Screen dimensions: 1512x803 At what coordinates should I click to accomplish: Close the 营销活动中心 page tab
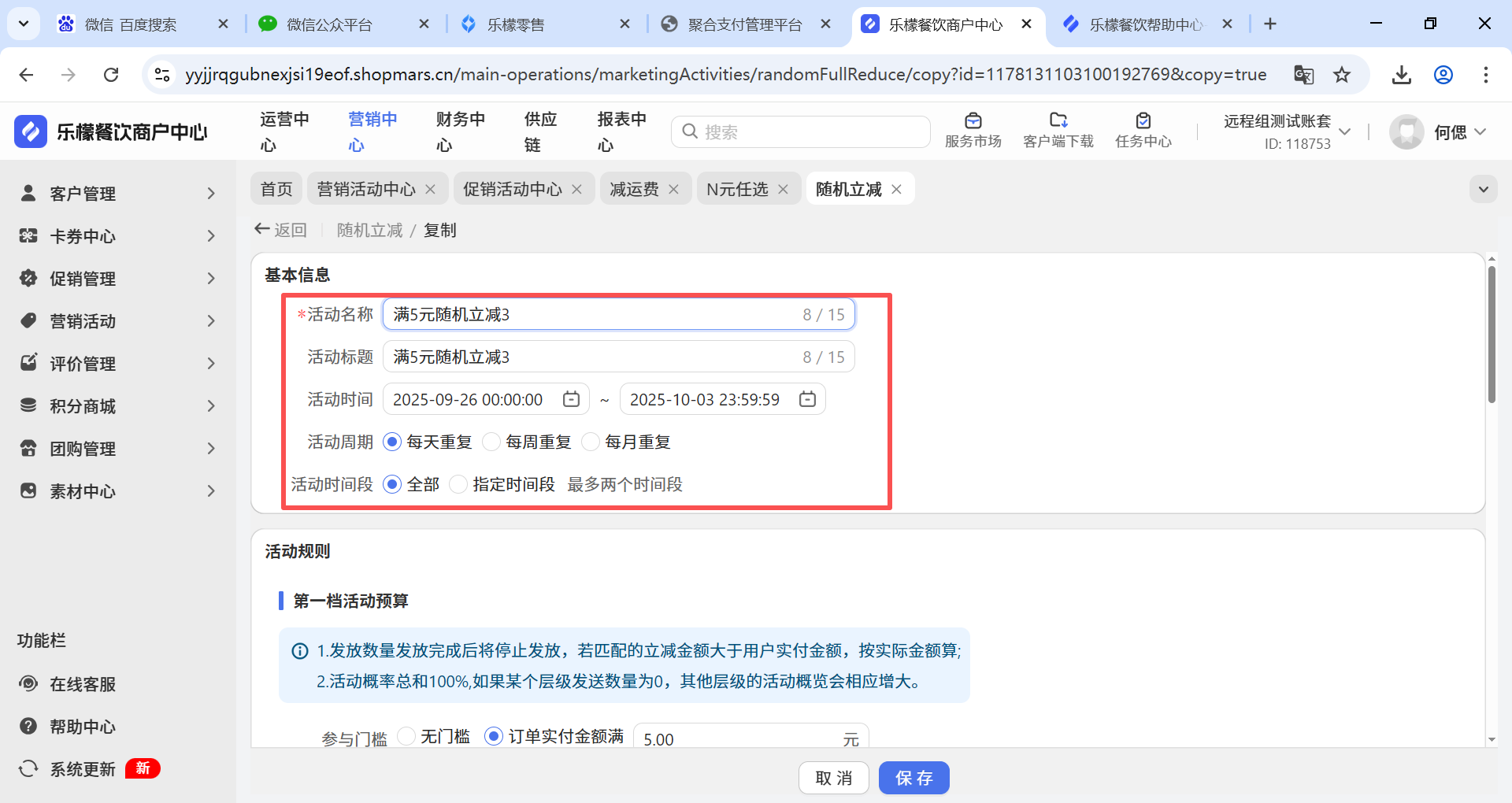click(430, 189)
